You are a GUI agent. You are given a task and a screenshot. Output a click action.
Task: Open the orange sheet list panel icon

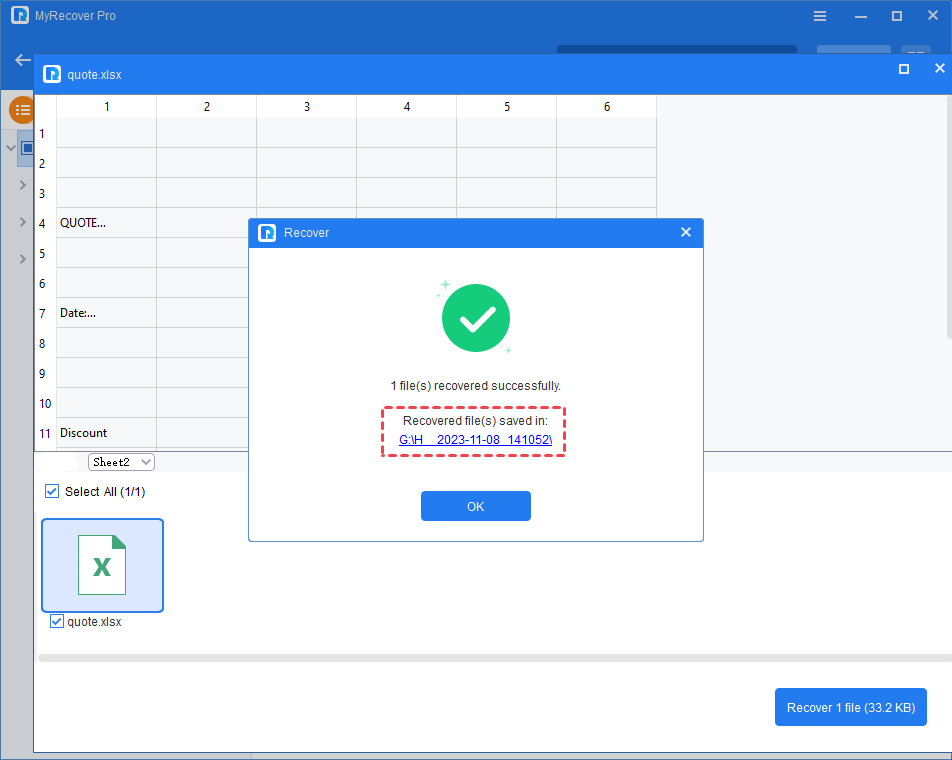pyautogui.click(x=21, y=110)
